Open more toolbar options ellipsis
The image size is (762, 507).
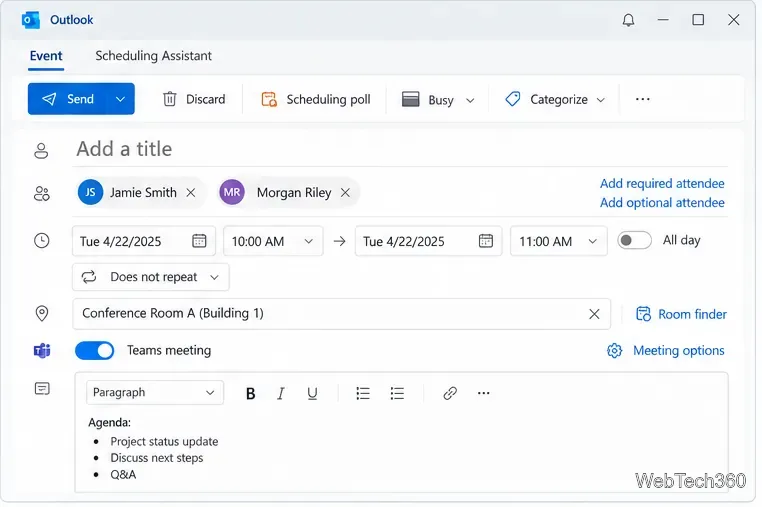click(642, 99)
